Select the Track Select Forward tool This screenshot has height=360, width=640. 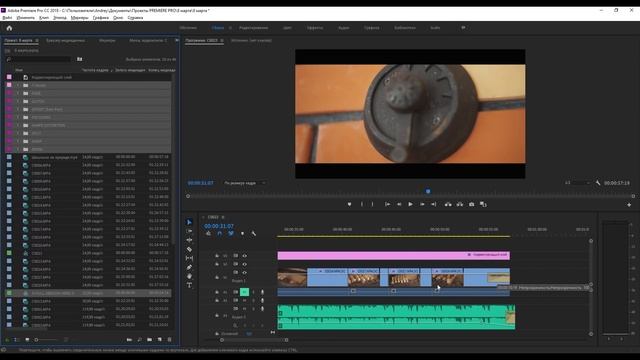[189, 231]
